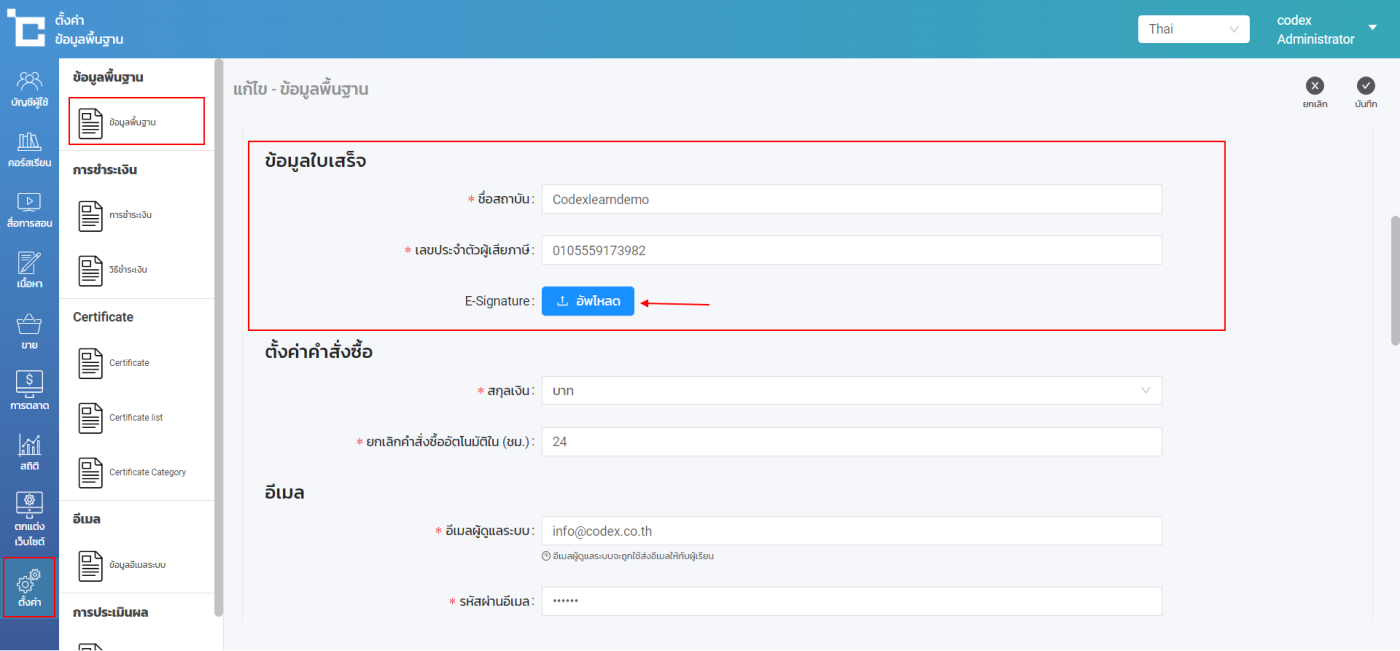Click the ชื่อสถาบัน (institution name) input field
Screen dimensions: 1400x651
point(851,199)
